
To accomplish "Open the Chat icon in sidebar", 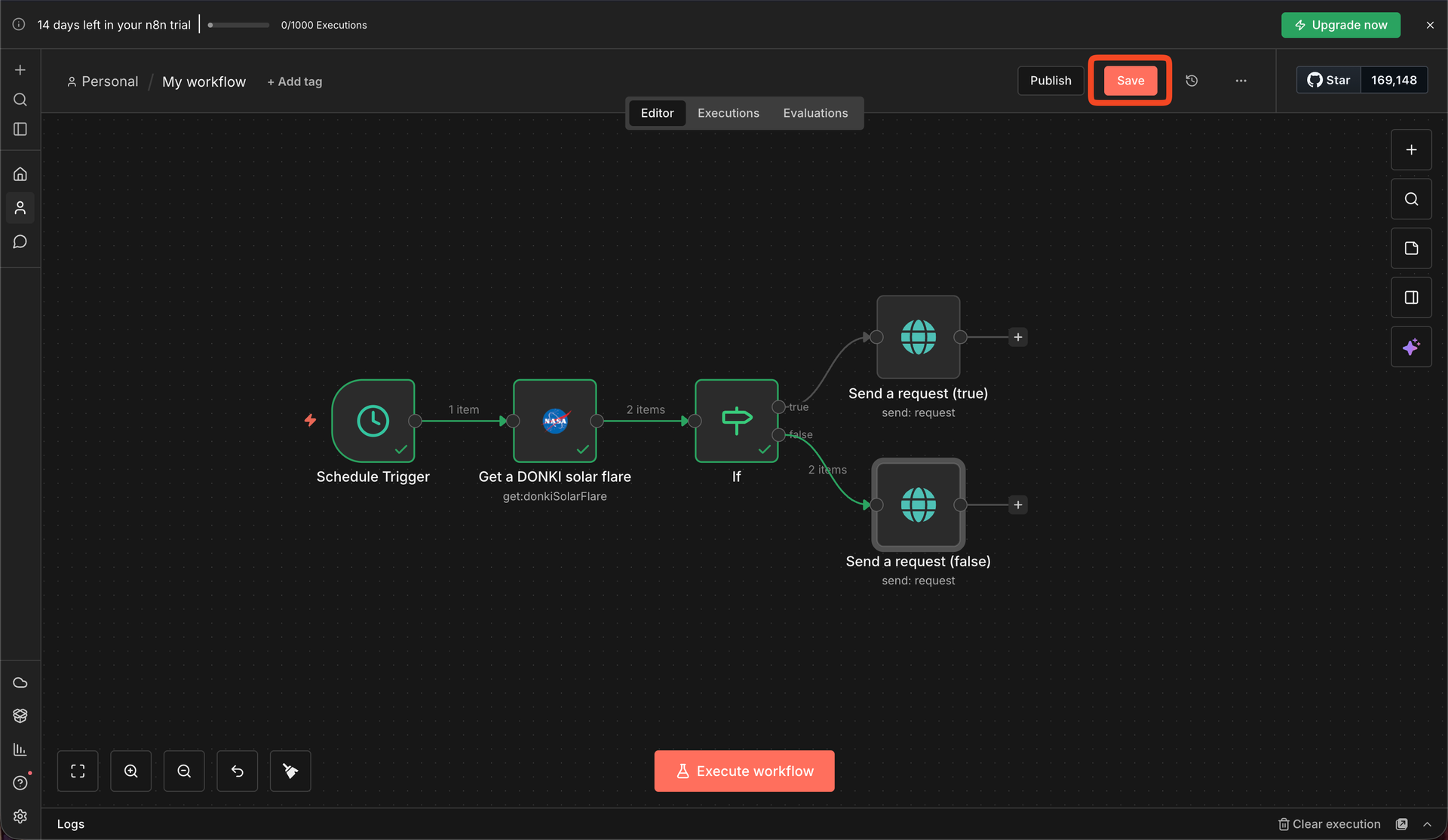I will coord(20,242).
